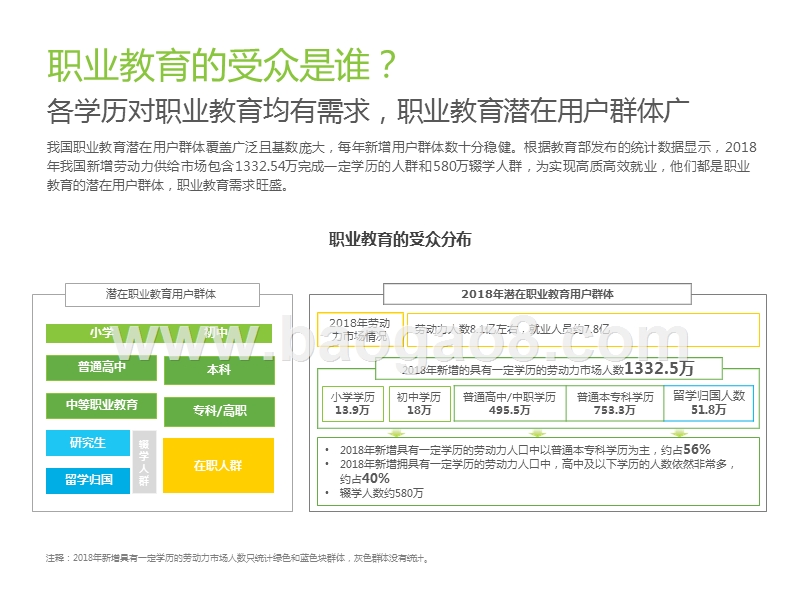Select the 留学归国人数 51.8万 cell
The height and width of the screenshot is (600, 800).
coord(709,403)
